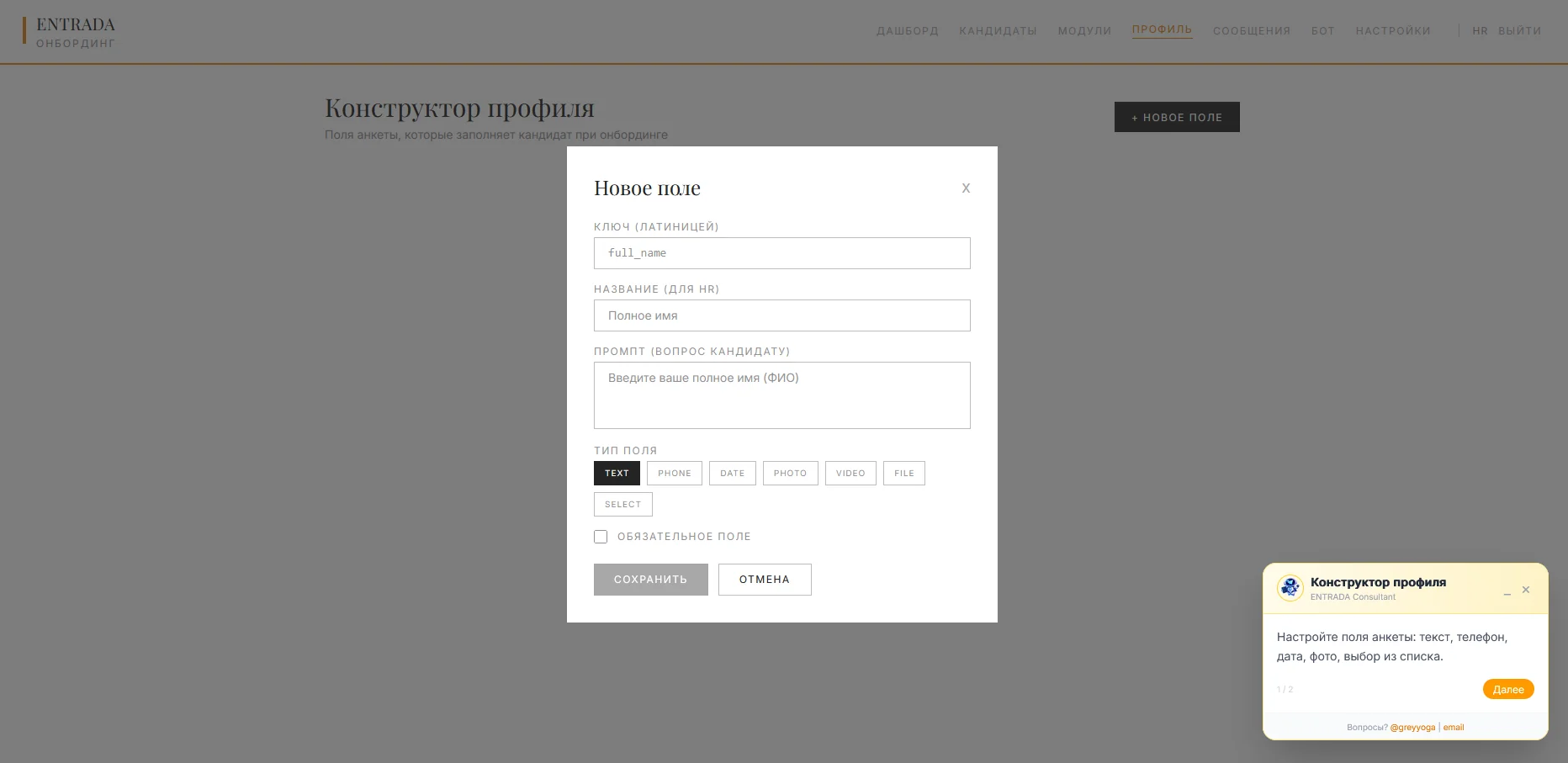This screenshot has height=763, width=1568.
Task: Select TEXT field type
Action: [617, 474]
